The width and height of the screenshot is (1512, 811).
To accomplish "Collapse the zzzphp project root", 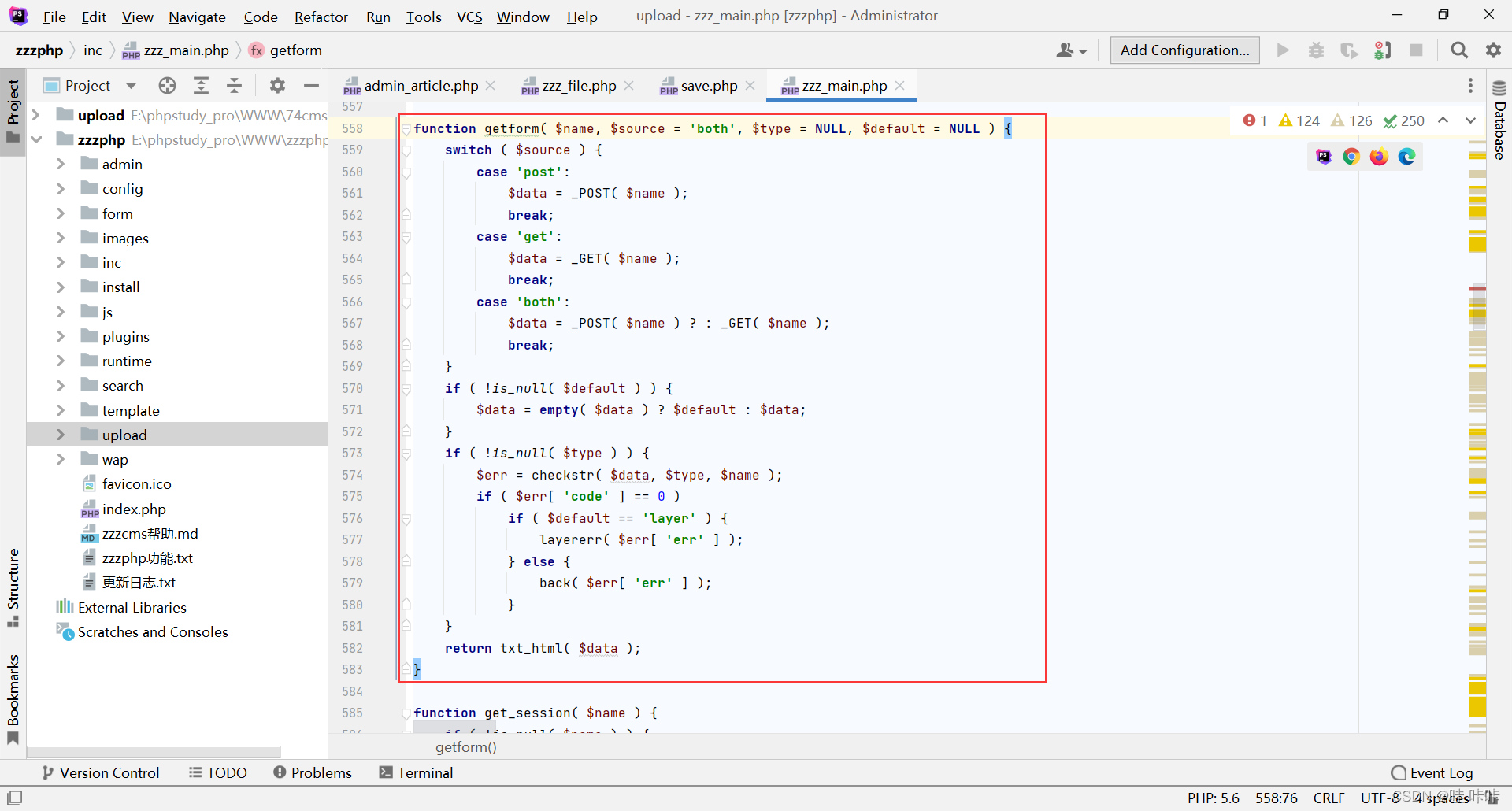I will coord(35,139).
